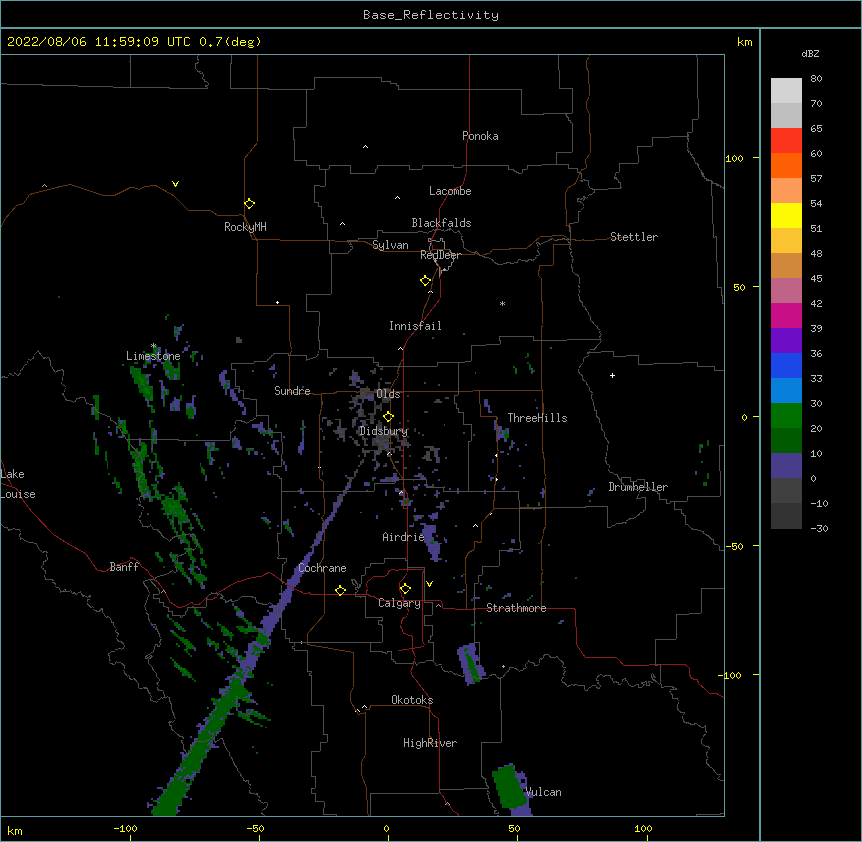
Task: Click the white plus marker north of Drumheller
Action: (612, 375)
